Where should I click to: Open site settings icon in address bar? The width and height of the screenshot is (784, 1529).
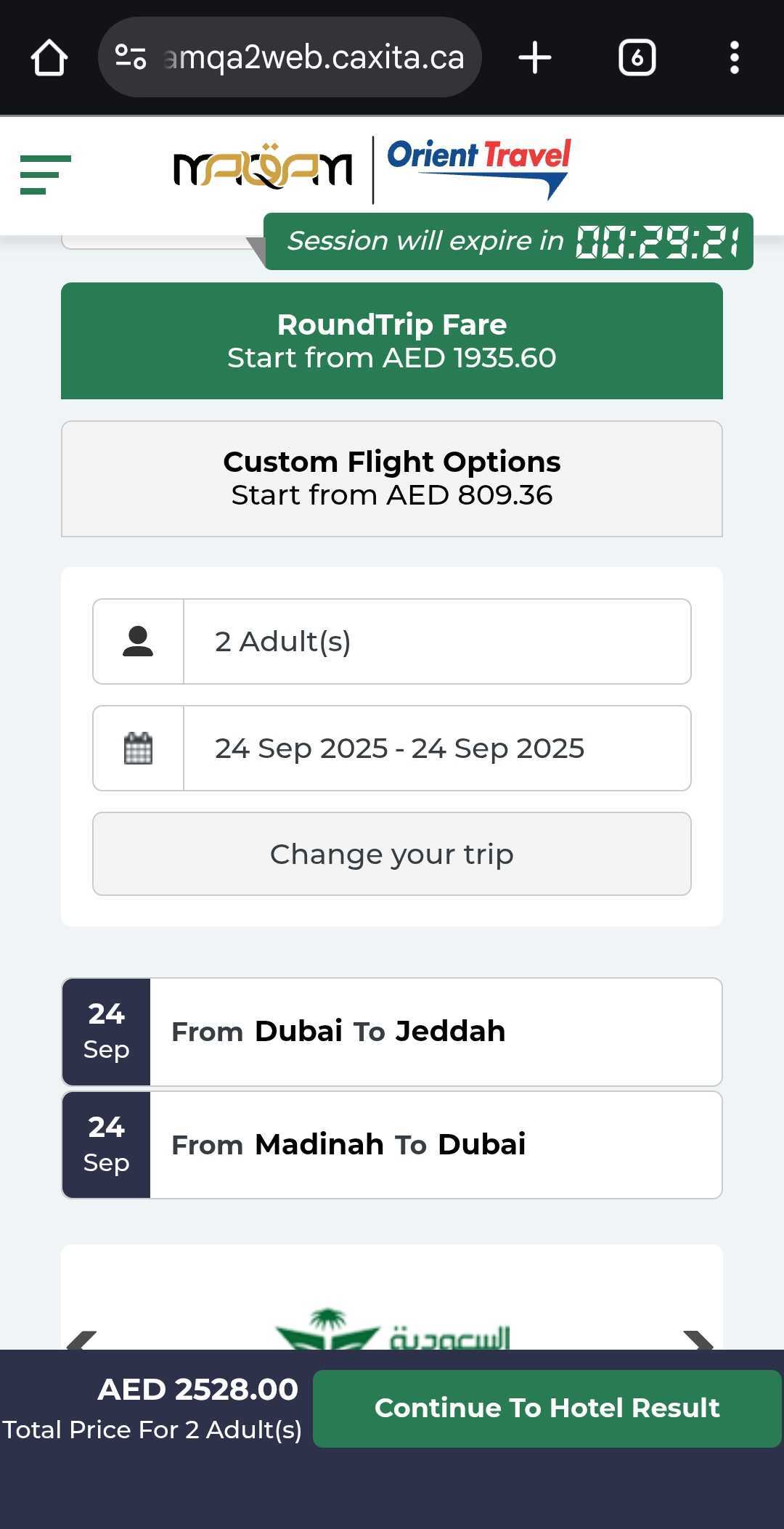click(x=131, y=57)
